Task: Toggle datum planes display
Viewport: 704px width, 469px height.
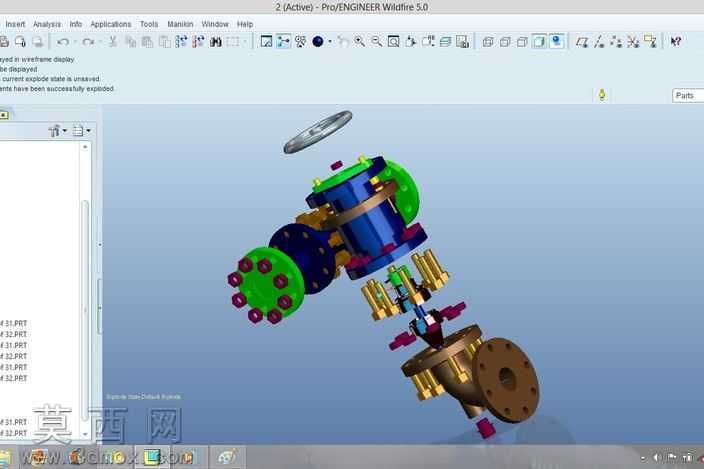Action: click(582, 42)
